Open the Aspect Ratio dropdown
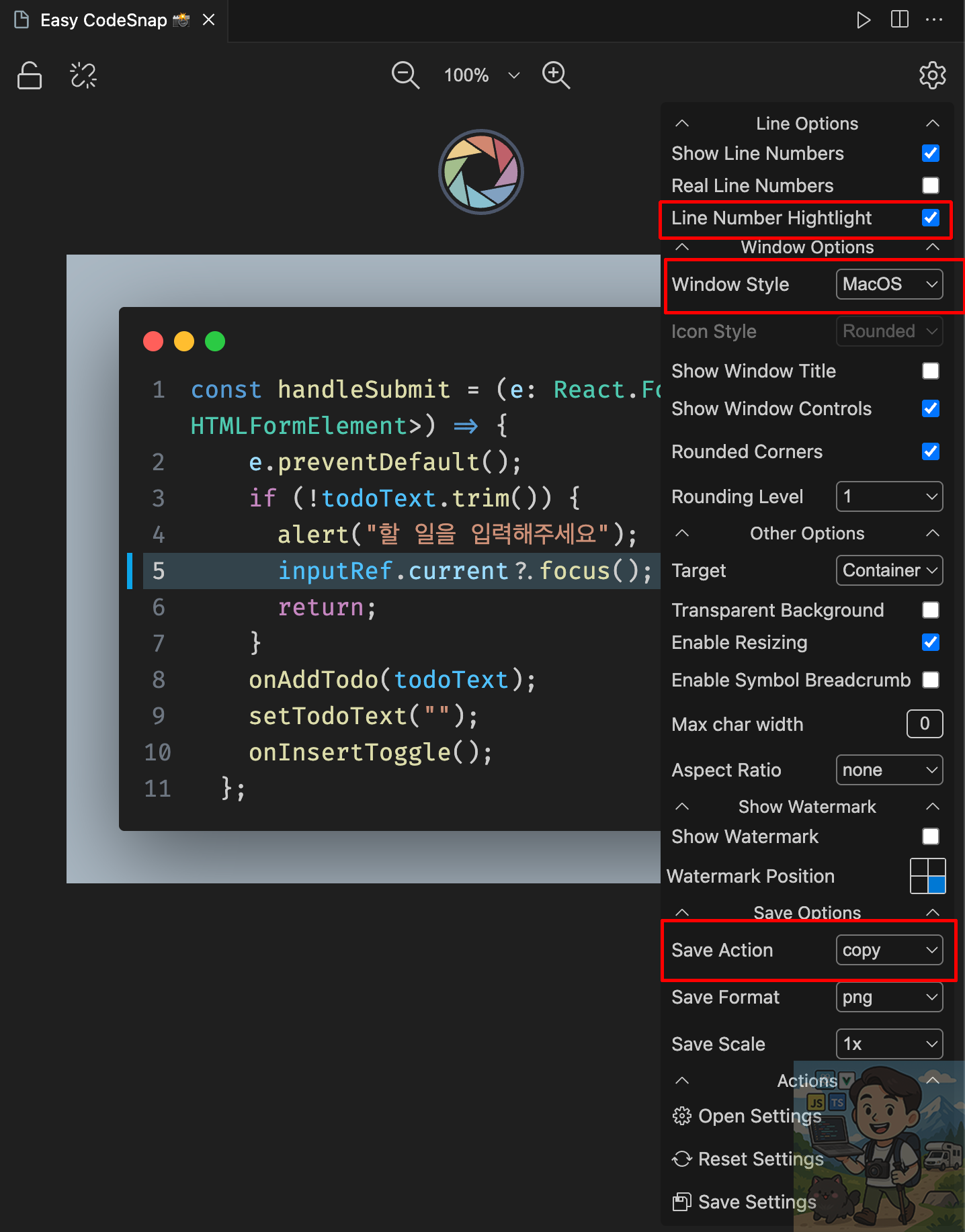 [889, 770]
